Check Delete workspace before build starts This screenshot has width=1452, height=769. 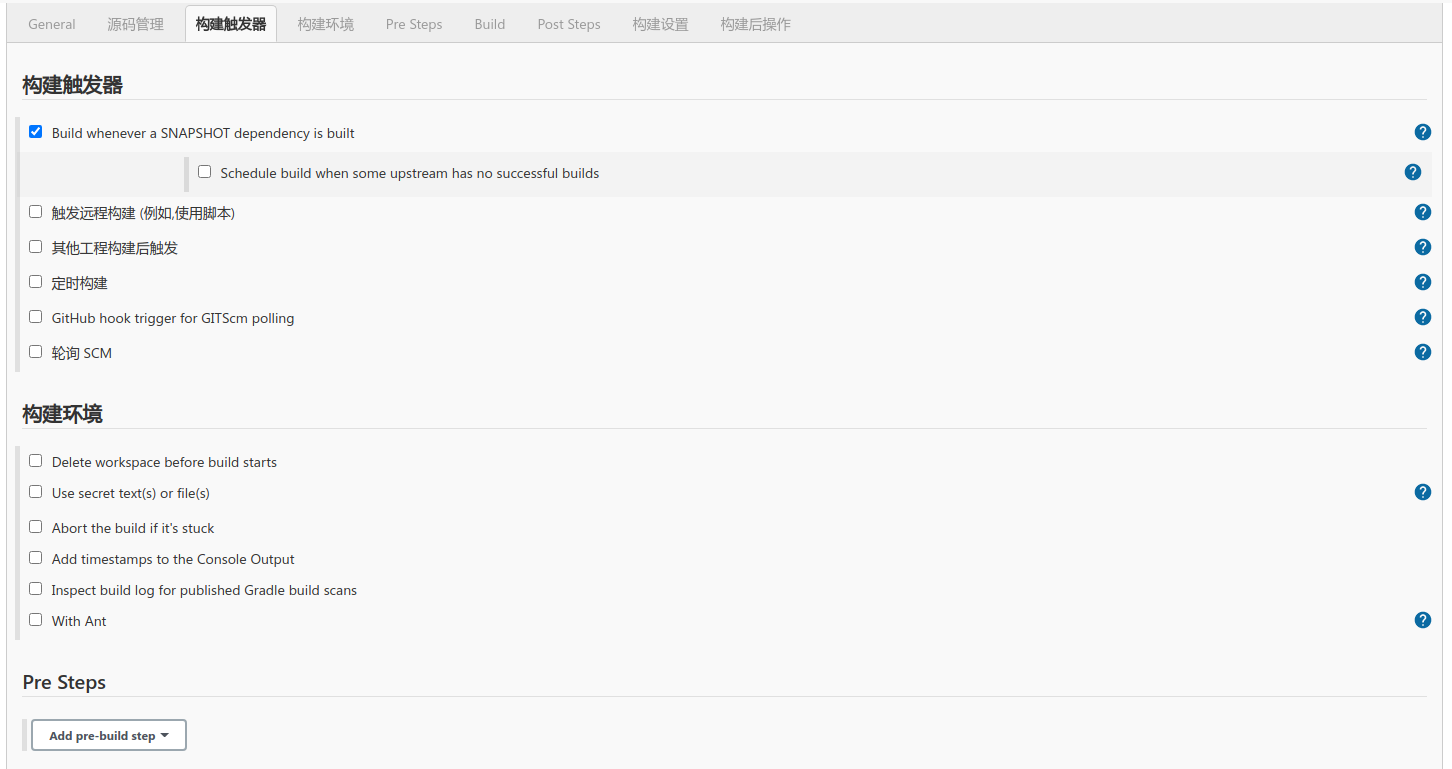coord(36,461)
